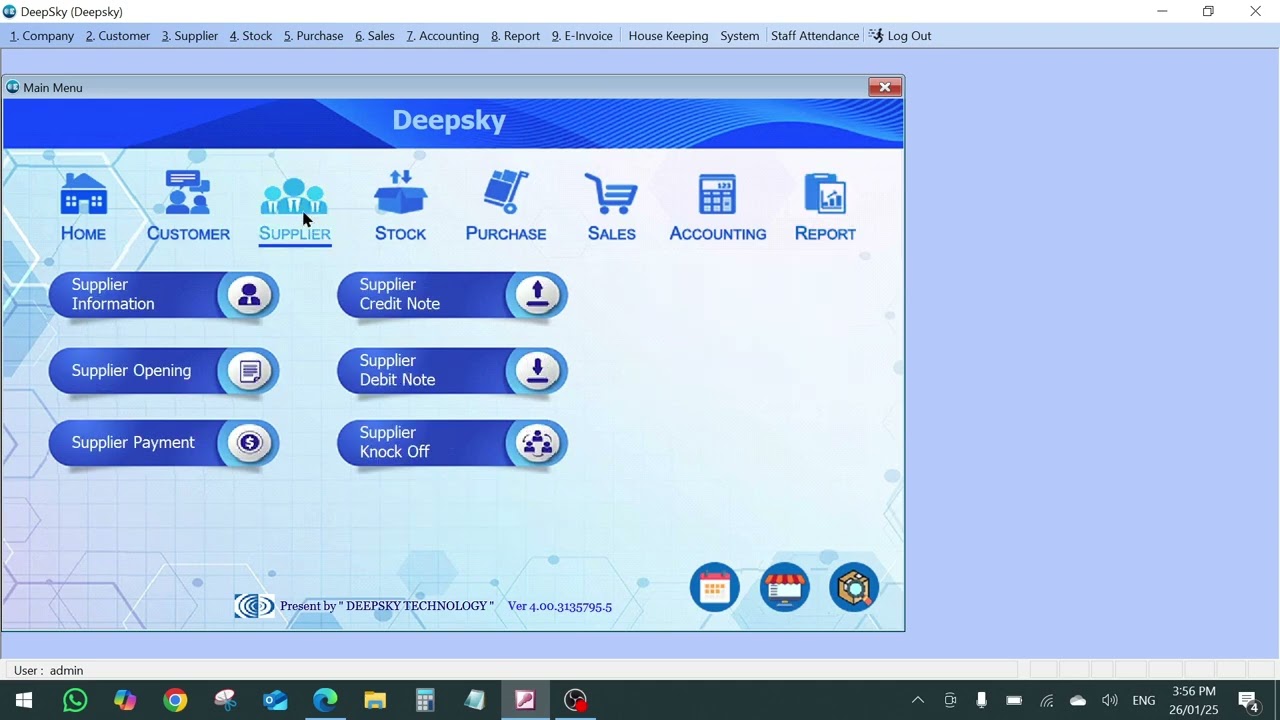Switch the ENG input language
Viewport: 1280px width, 720px height.
(x=1144, y=700)
